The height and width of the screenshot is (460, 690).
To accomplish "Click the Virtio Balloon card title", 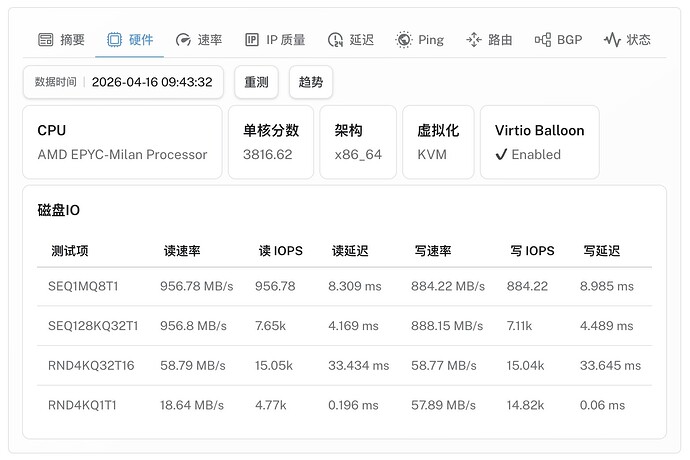I will (540, 130).
